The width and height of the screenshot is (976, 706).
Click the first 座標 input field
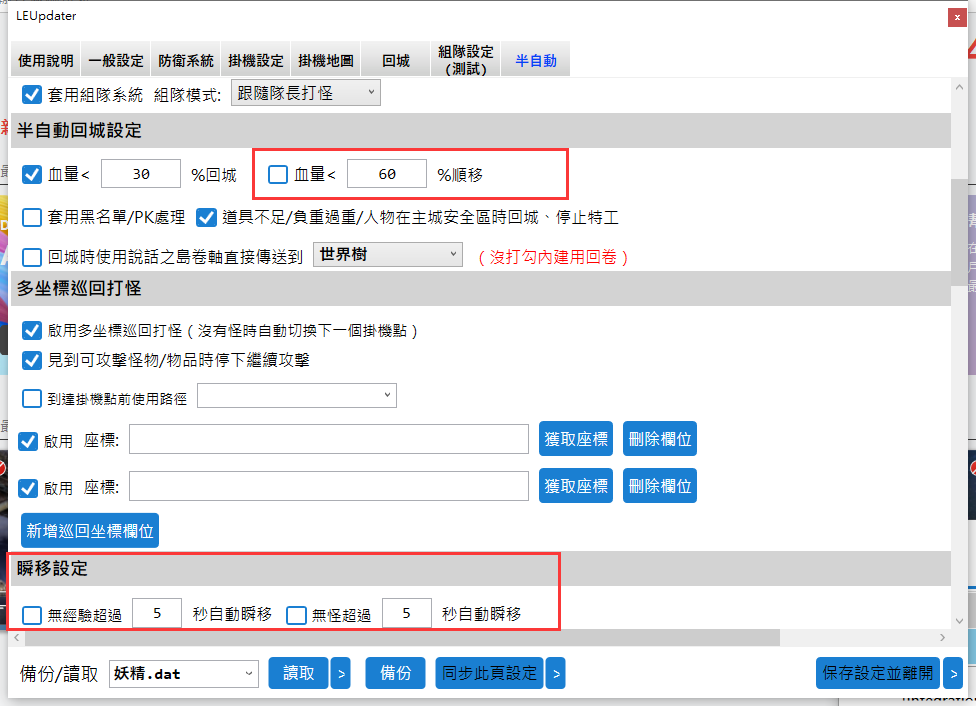329,439
